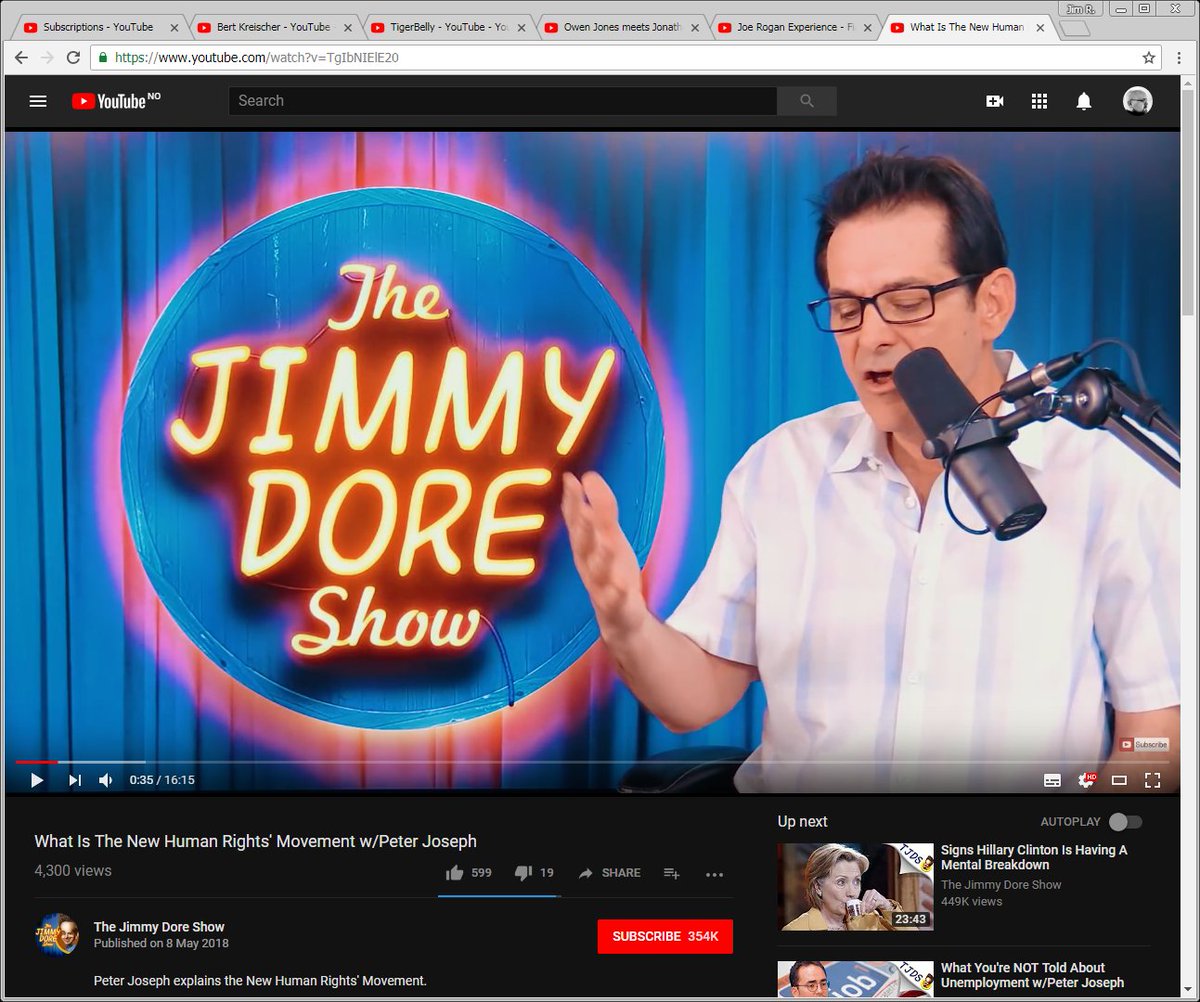The width and height of the screenshot is (1200, 1002).
Task: Toggle the Autoplay switch
Action: point(1126,822)
